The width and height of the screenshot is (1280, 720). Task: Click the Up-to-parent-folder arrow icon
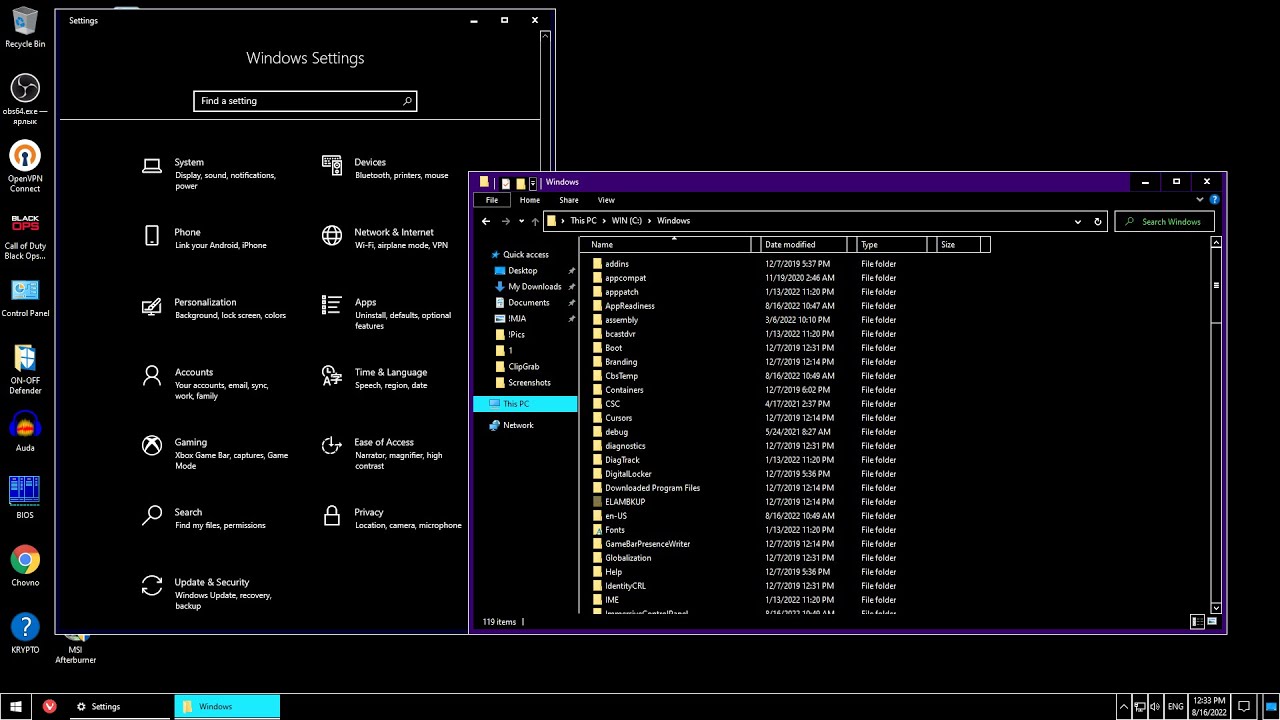click(537, 221)
